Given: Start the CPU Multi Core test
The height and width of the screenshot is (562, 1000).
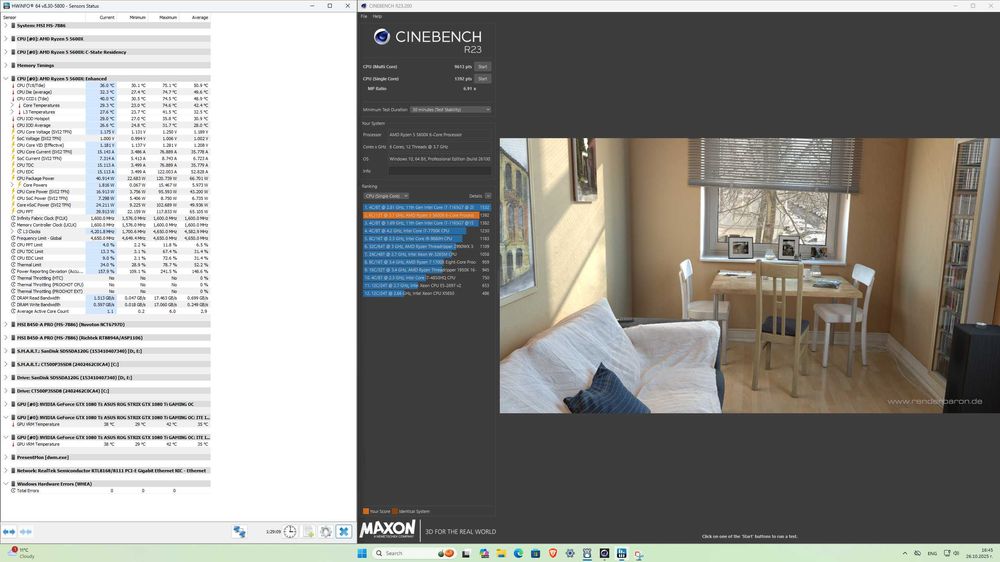Looking at the screenshot, I should click(483, 66).
